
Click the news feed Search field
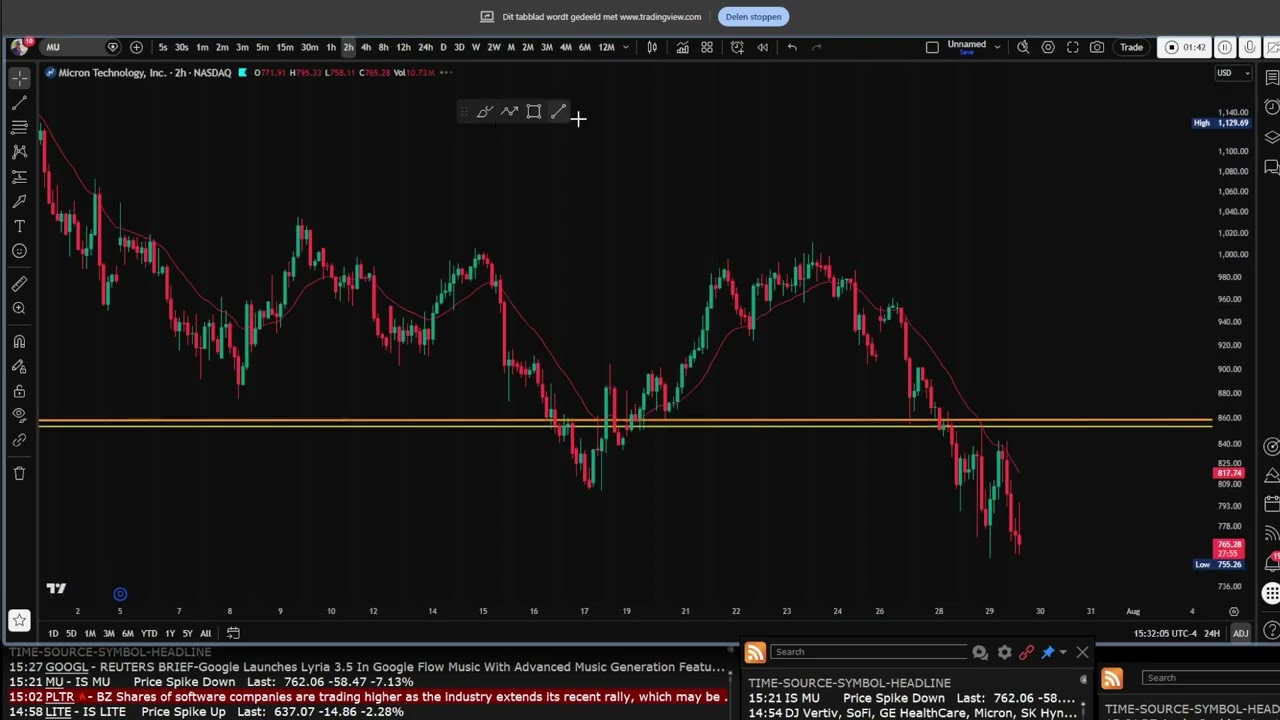click(868, 652)
